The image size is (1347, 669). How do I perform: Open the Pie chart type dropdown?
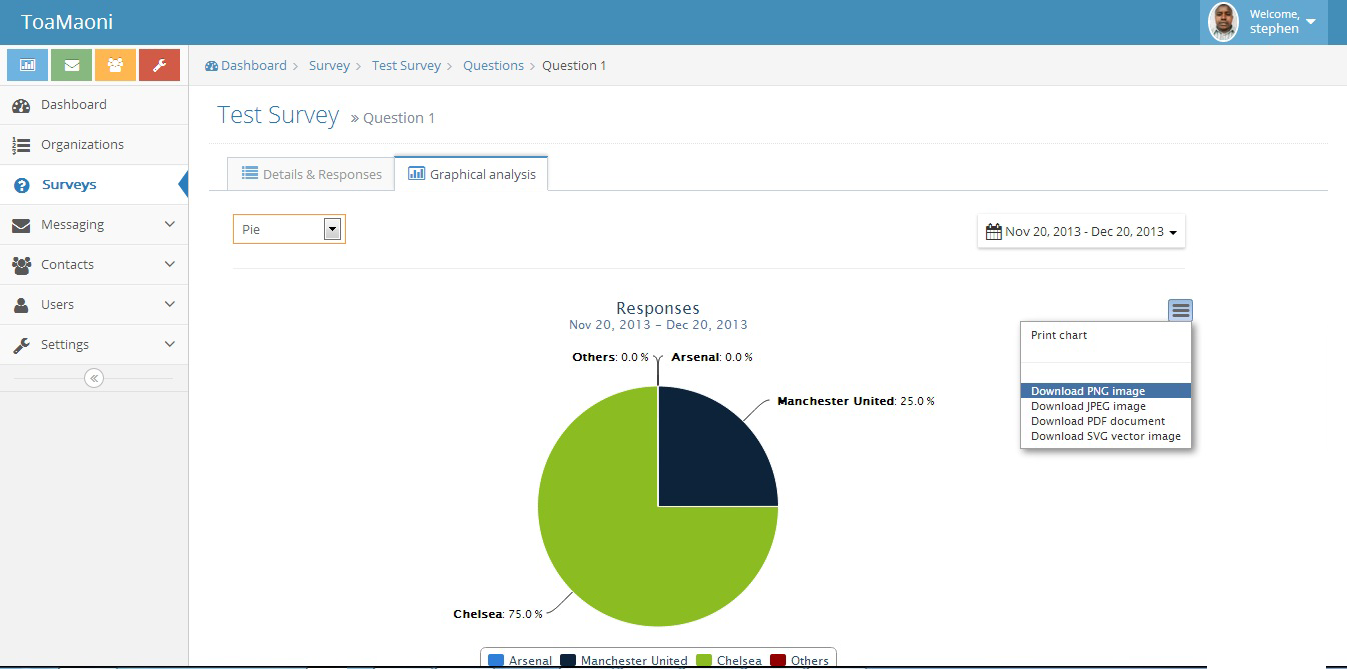289,229
